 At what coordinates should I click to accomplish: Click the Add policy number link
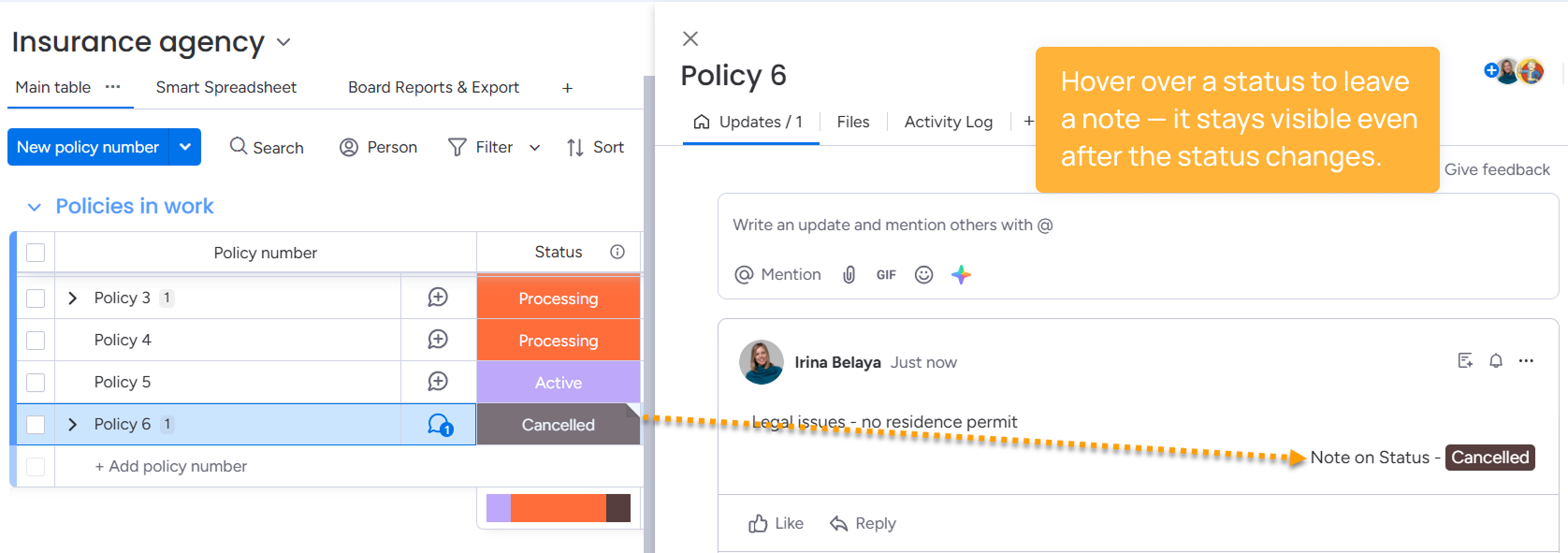point(171,466)
